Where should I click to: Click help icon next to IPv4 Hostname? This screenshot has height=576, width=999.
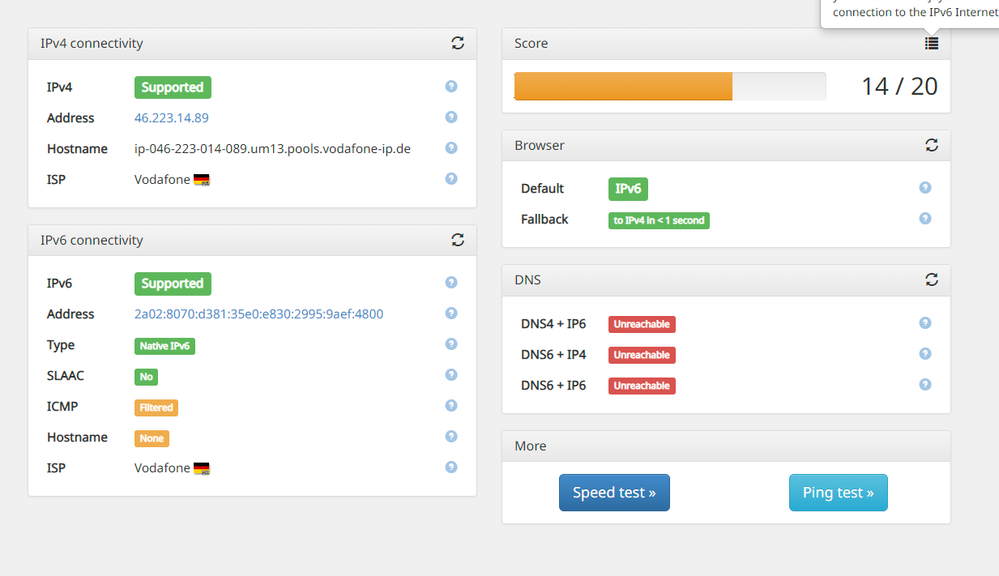coord(451,148)
